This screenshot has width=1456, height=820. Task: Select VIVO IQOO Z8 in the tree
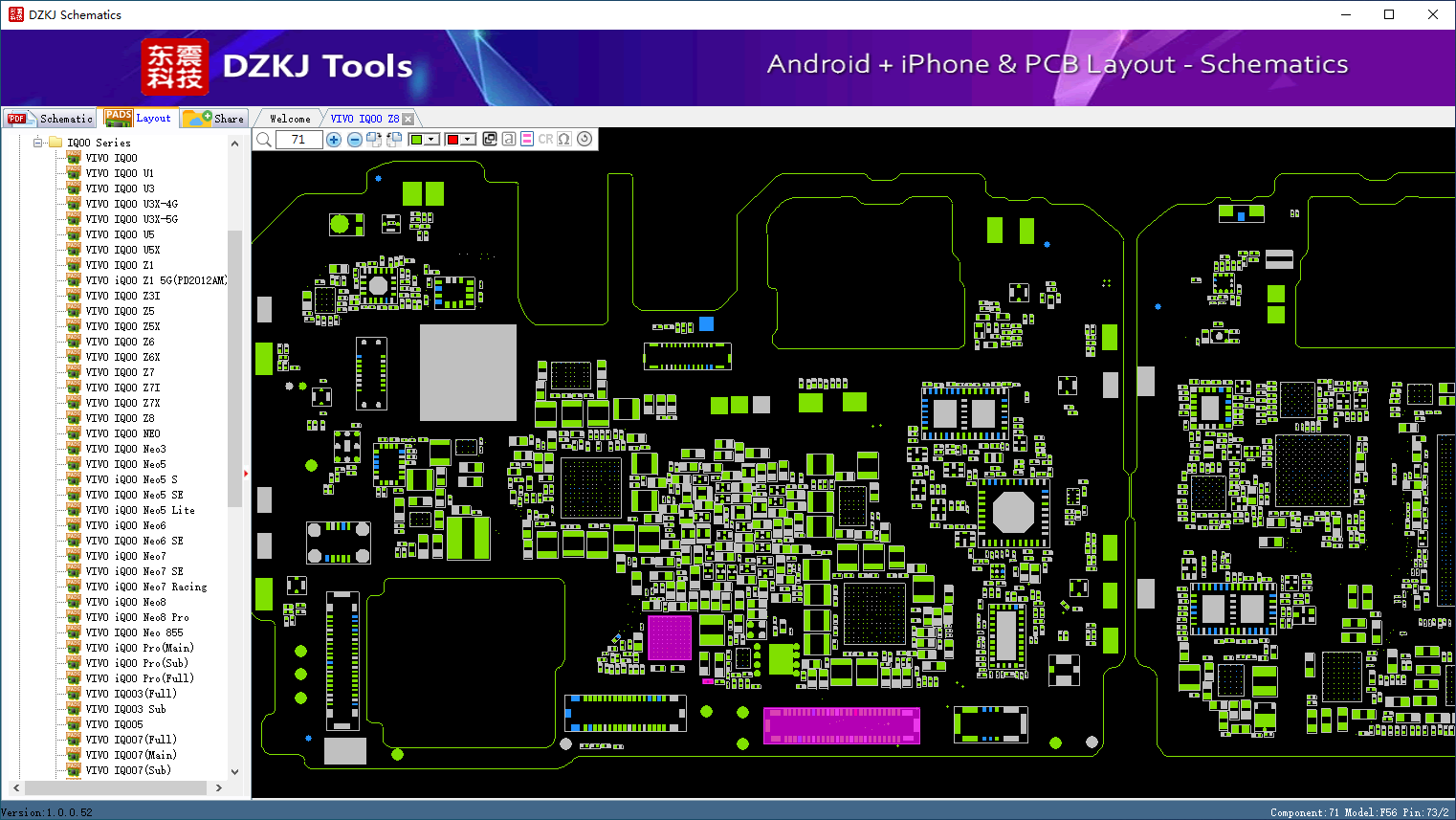pos(120,418)
